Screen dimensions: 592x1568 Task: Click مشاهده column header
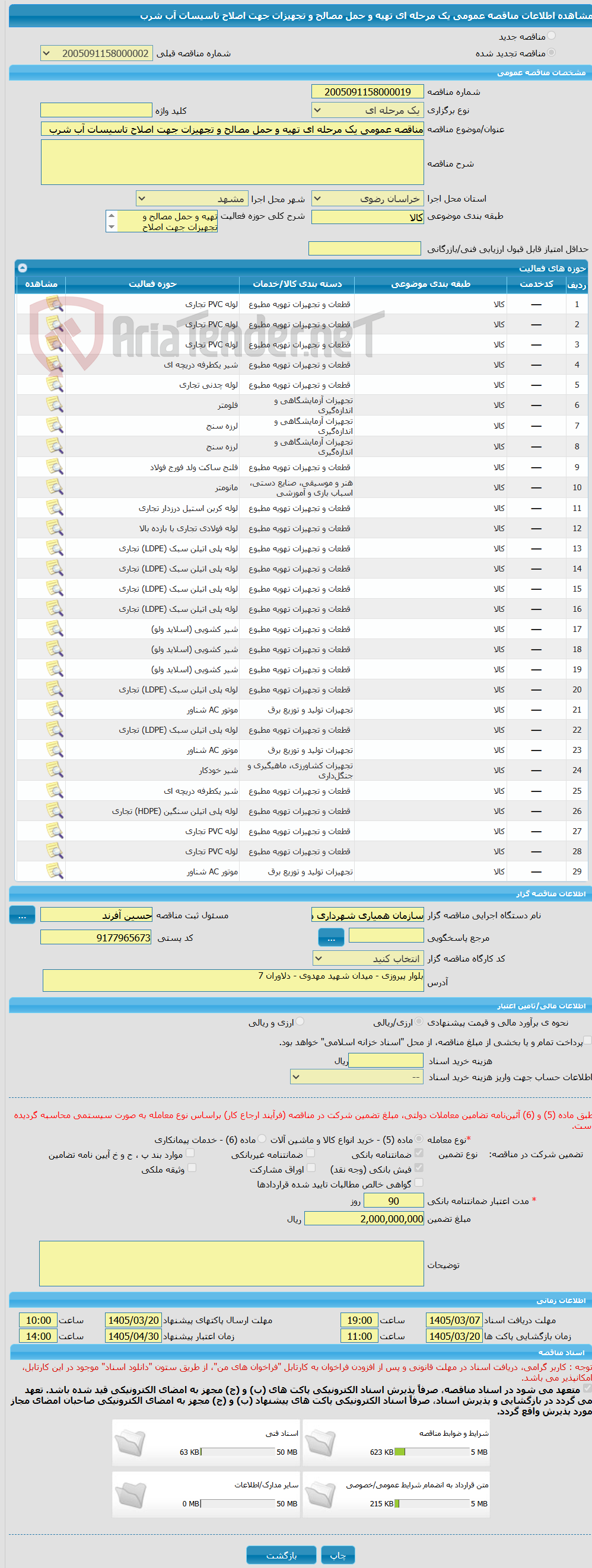pos(41,285)
